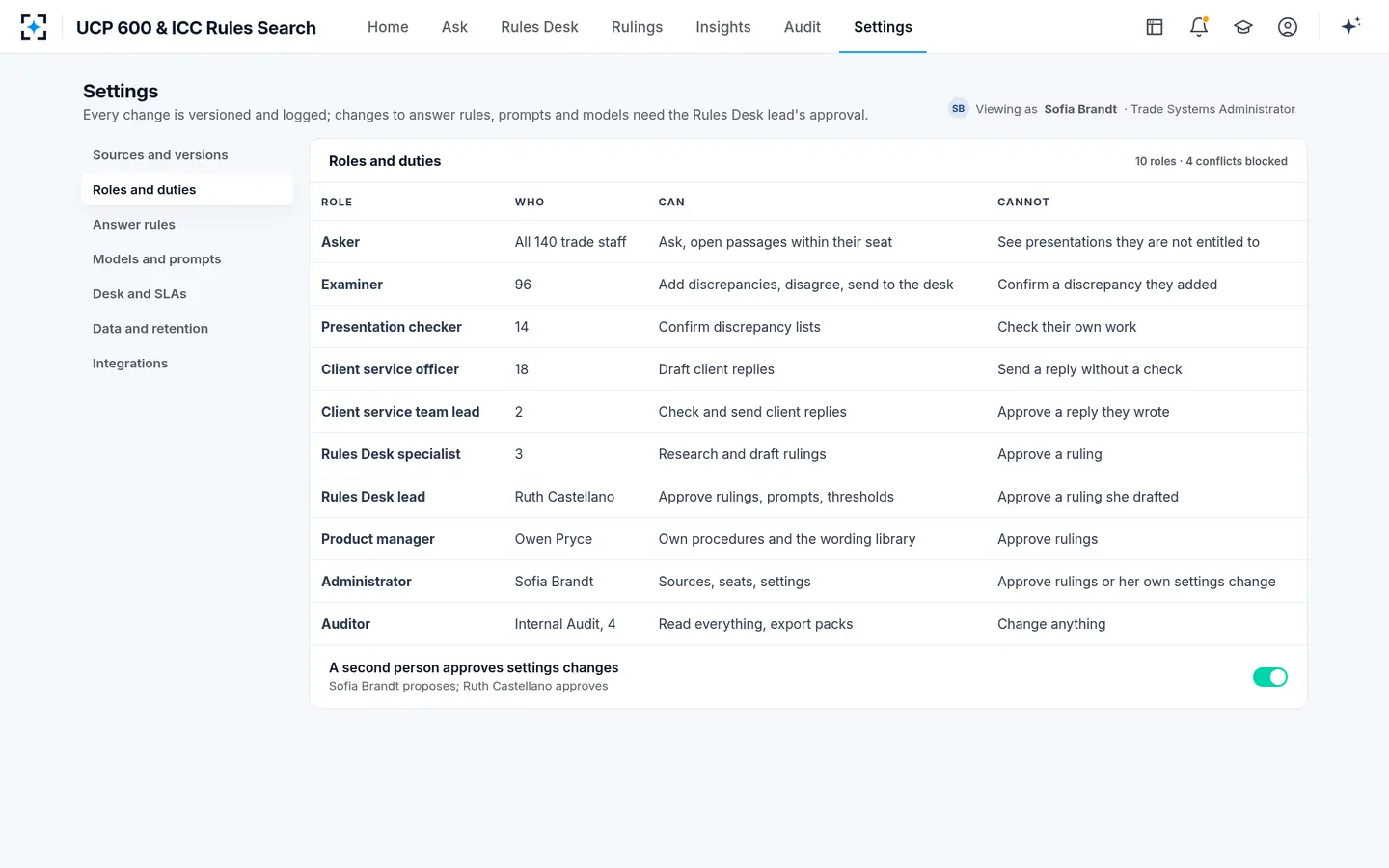1389x868 pixels.
Task: Go to Models and prompts settings
Action: tap(187, 259)
